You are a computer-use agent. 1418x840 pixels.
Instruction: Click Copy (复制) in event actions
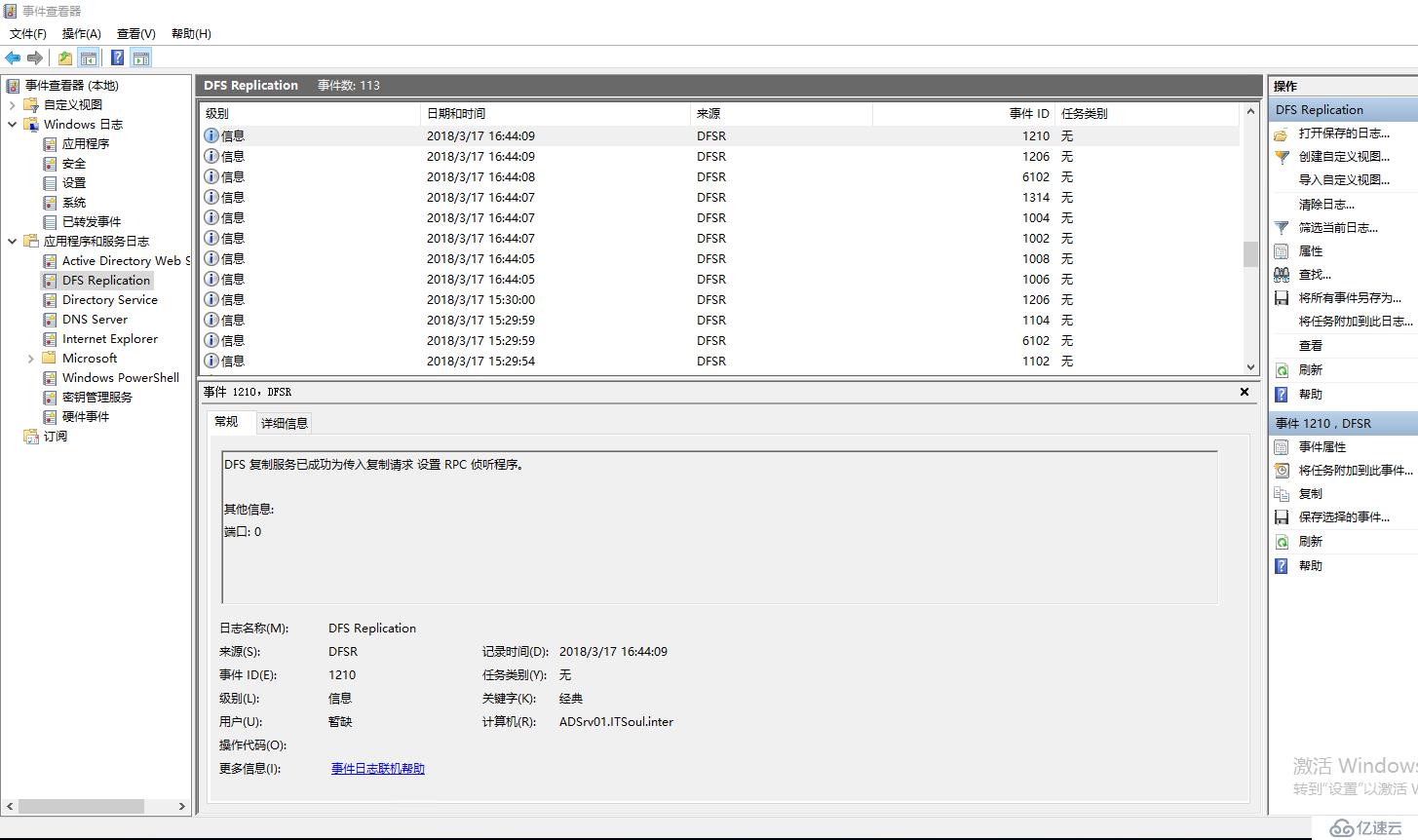point(1311,494)
